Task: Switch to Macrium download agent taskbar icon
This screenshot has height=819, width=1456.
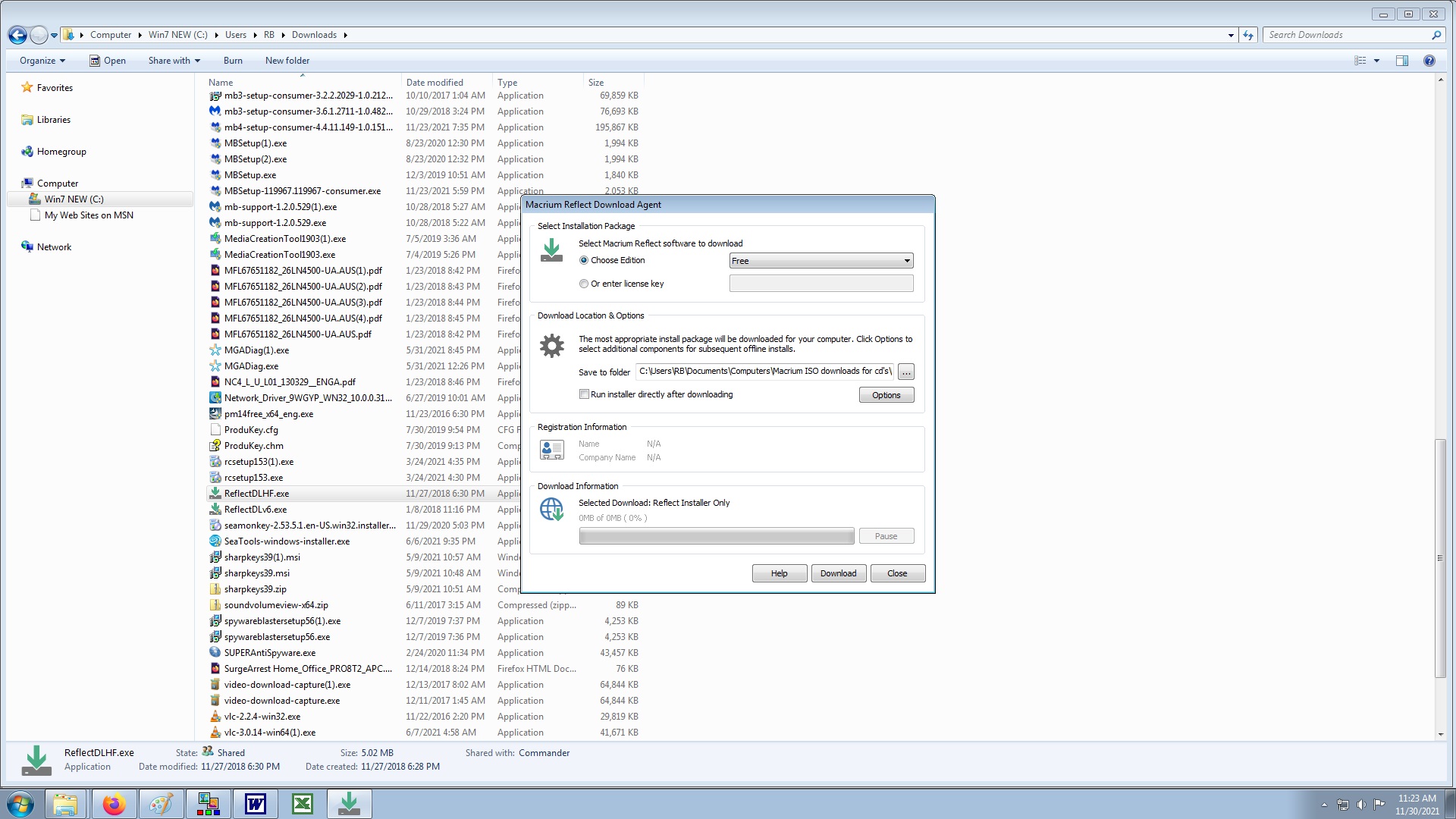Action: click(x=349, y=805)
